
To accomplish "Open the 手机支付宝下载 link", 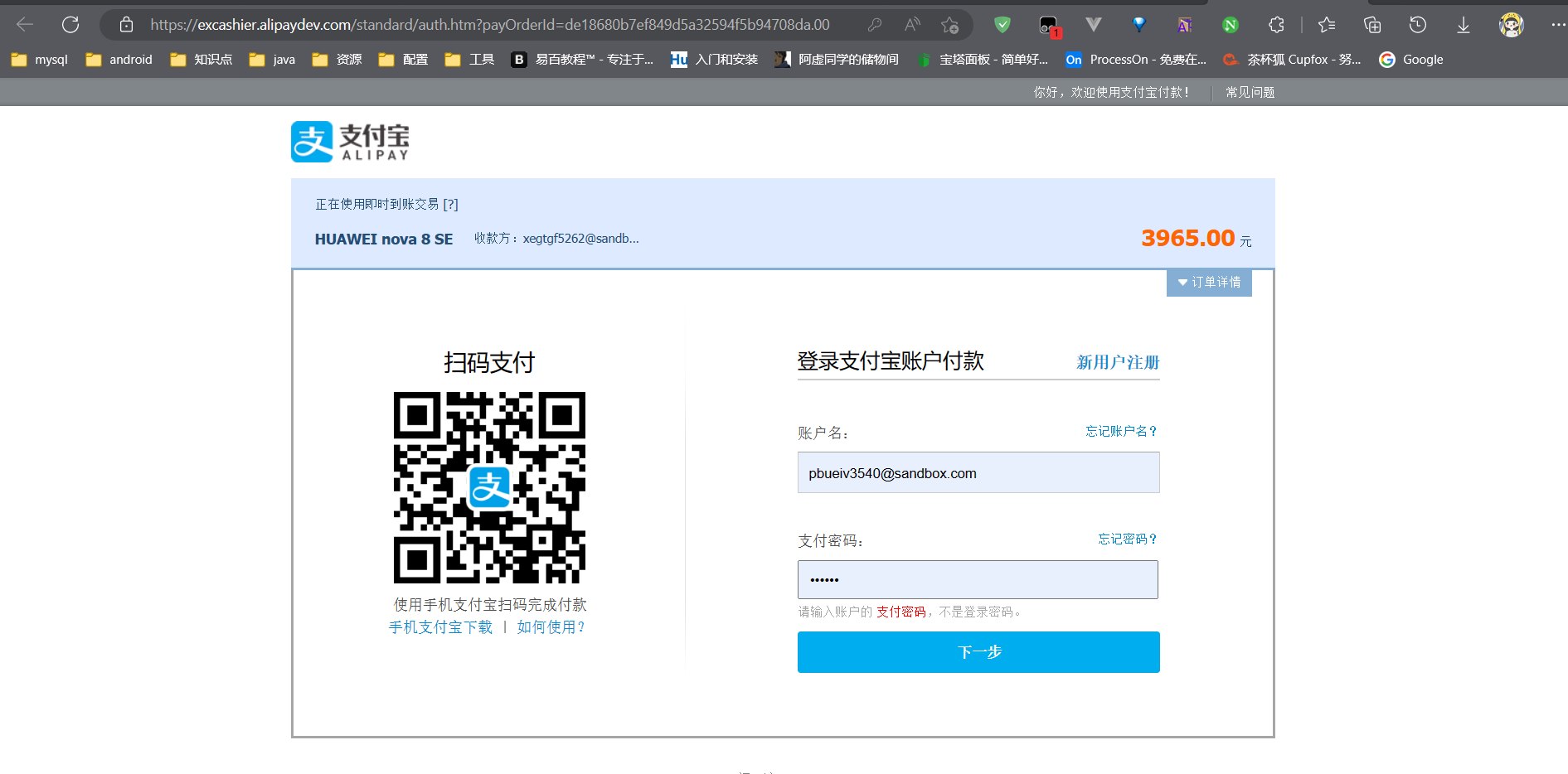I will click(x=441, y=627).
